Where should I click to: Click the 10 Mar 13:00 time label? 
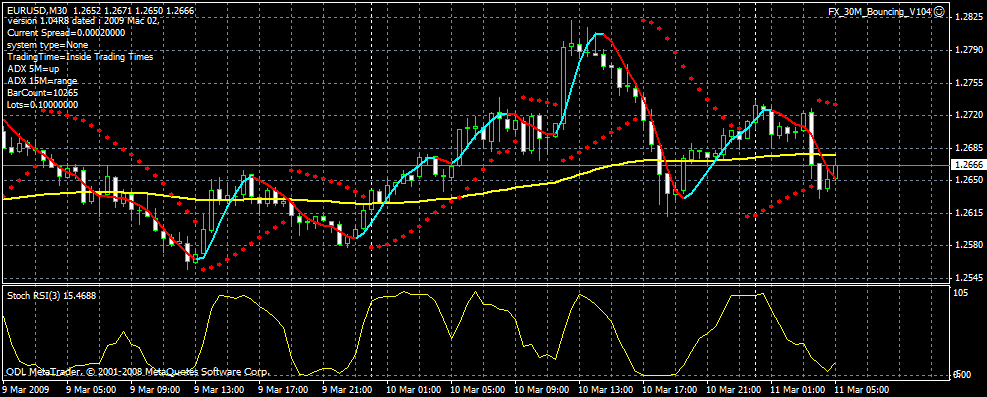603,390
